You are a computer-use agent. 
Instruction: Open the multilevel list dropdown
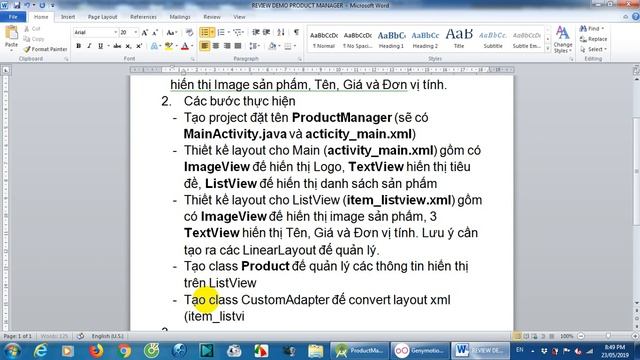238,32
